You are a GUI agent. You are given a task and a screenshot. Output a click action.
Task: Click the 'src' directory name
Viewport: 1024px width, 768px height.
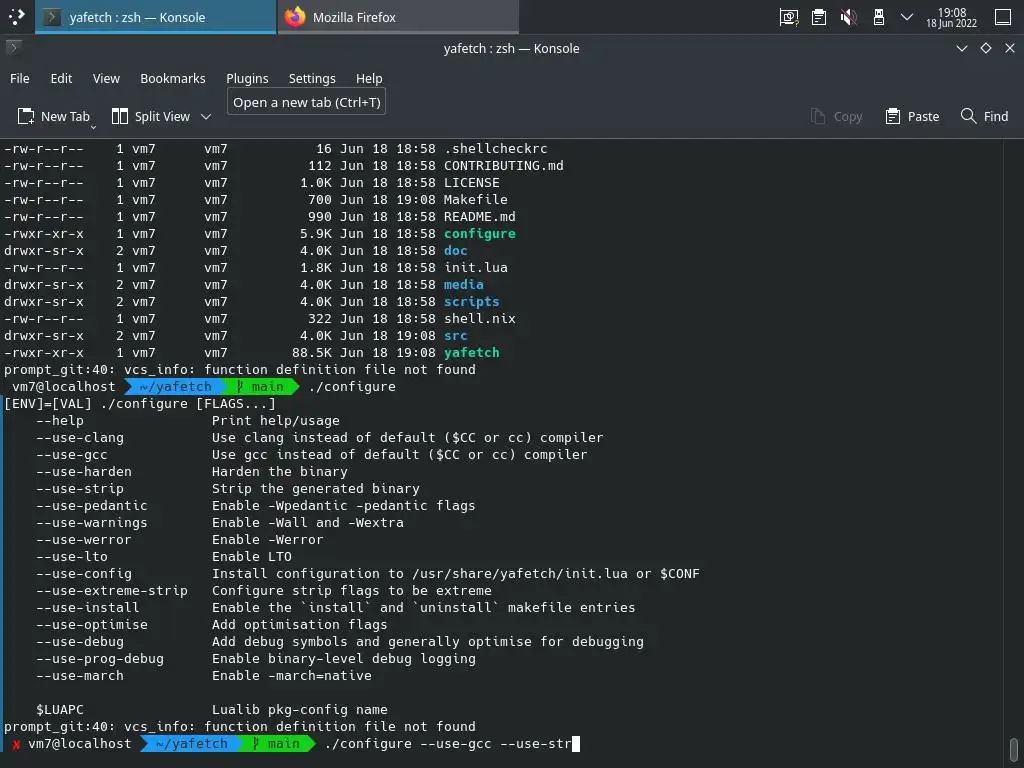[x=456, y=336]
